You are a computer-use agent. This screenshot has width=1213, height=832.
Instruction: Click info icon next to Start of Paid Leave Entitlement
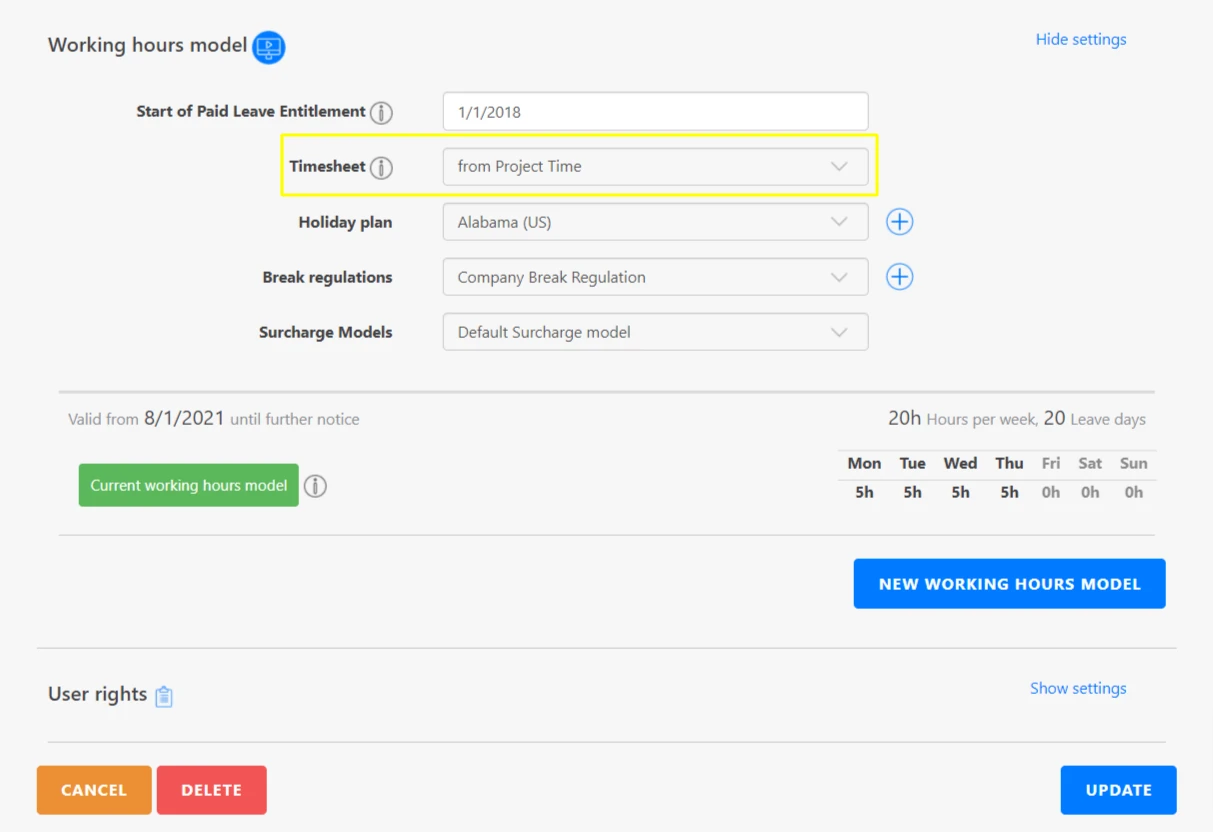point(381,113)
